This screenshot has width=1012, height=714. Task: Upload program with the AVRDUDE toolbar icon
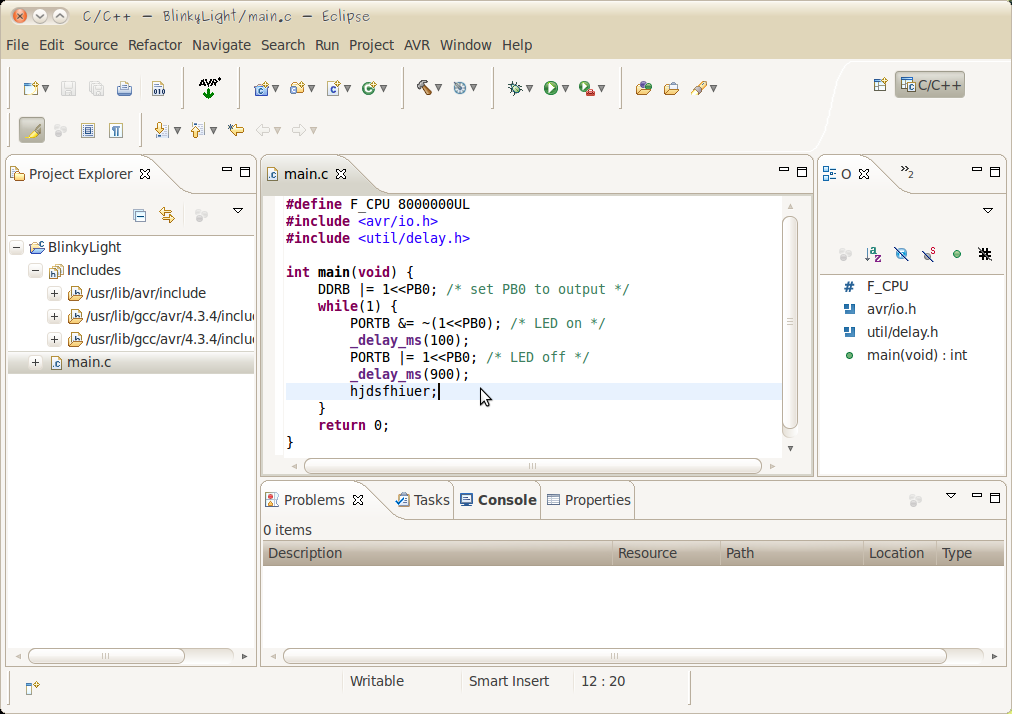click(x=210, y=87)
